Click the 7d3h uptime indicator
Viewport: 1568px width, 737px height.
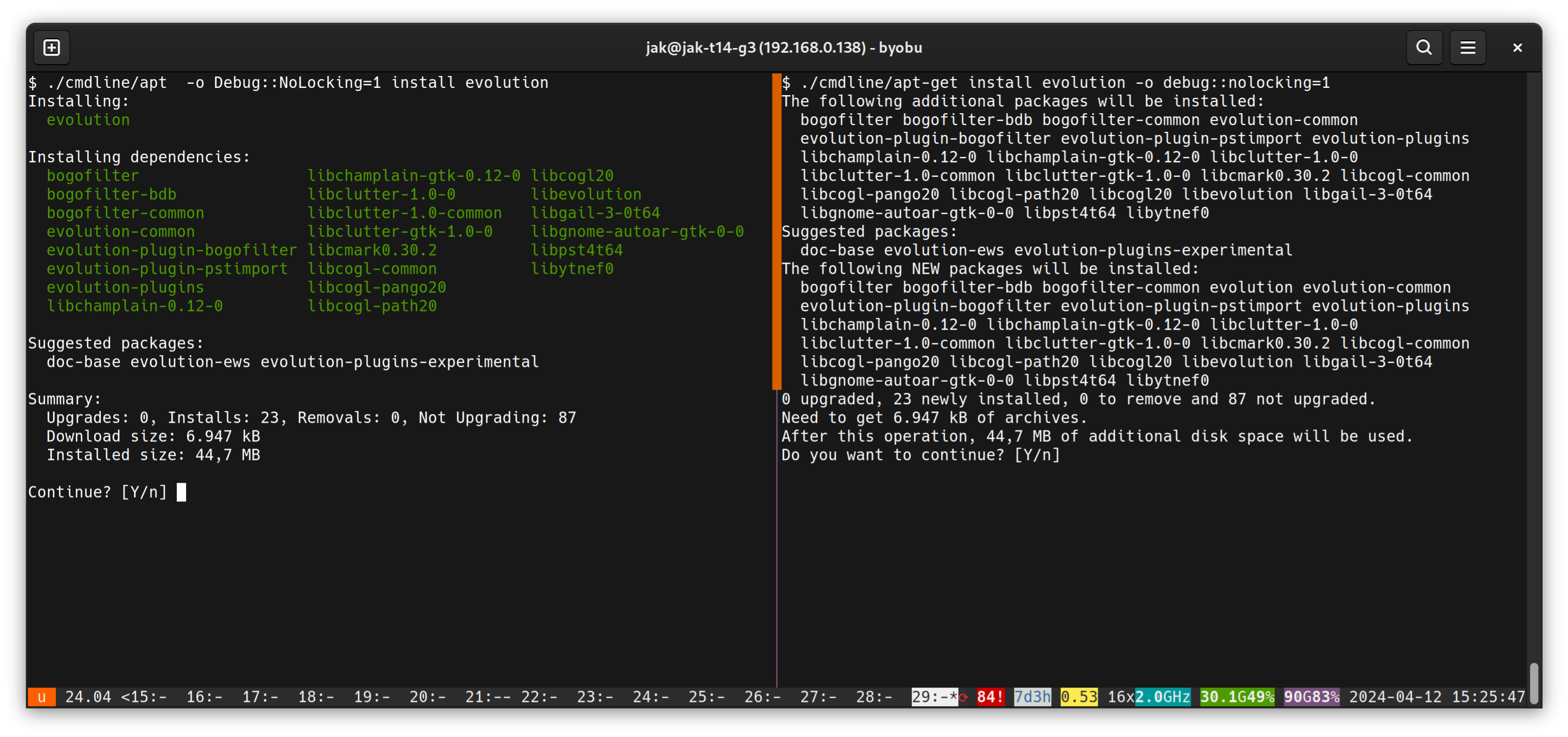click(1033, 697)
